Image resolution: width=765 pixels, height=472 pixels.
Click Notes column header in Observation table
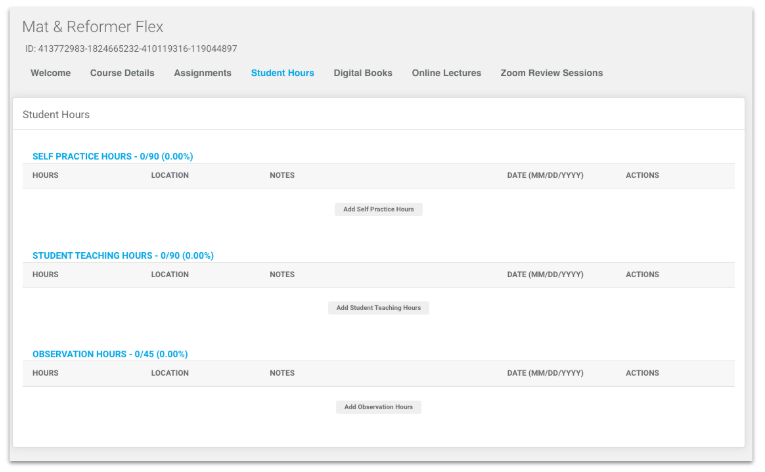point(282,373)
